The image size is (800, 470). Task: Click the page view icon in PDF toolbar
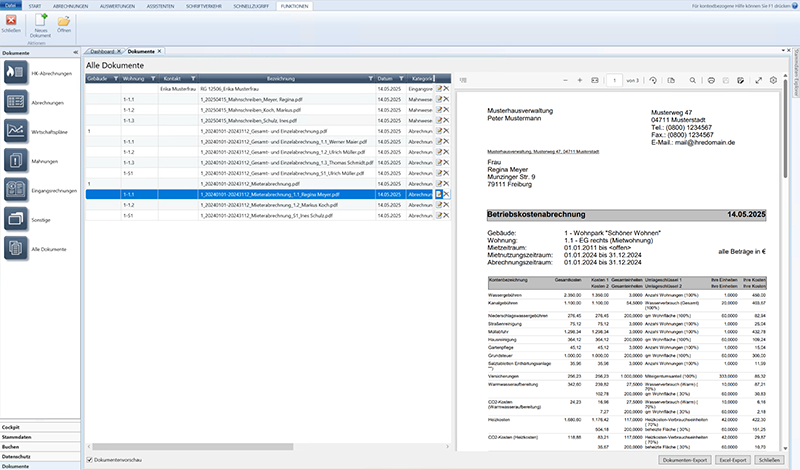click(x=671, y=80)
